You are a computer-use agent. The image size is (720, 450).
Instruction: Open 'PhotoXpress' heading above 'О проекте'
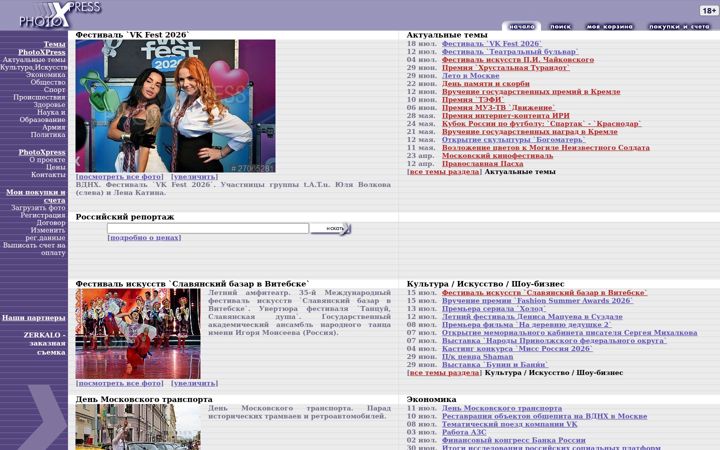point(42,152)
